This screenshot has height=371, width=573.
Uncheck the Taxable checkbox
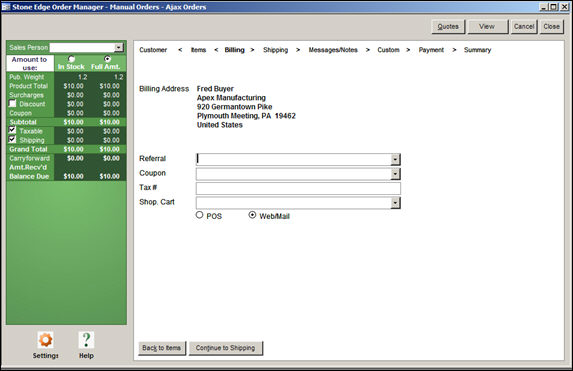[x=13, y=130]
